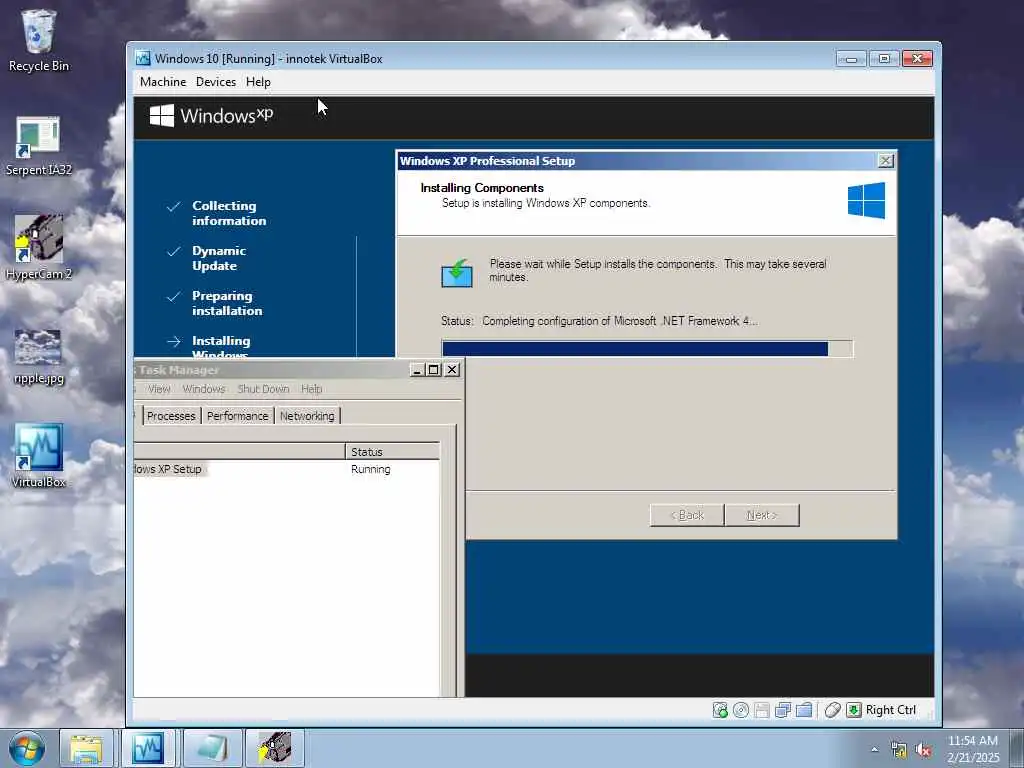Open the VirtualBox Help menu
Image resolution: width=1024 pixels, height=768 pixels.
click(x=258, y=82)
